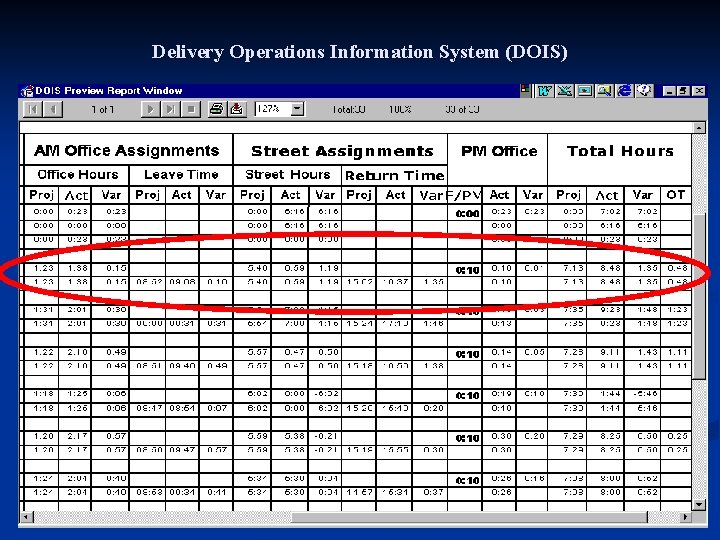Click the -6:02 Street Hours Var cell
This screenshot has width=720, height=540.
tap(326, 394)
